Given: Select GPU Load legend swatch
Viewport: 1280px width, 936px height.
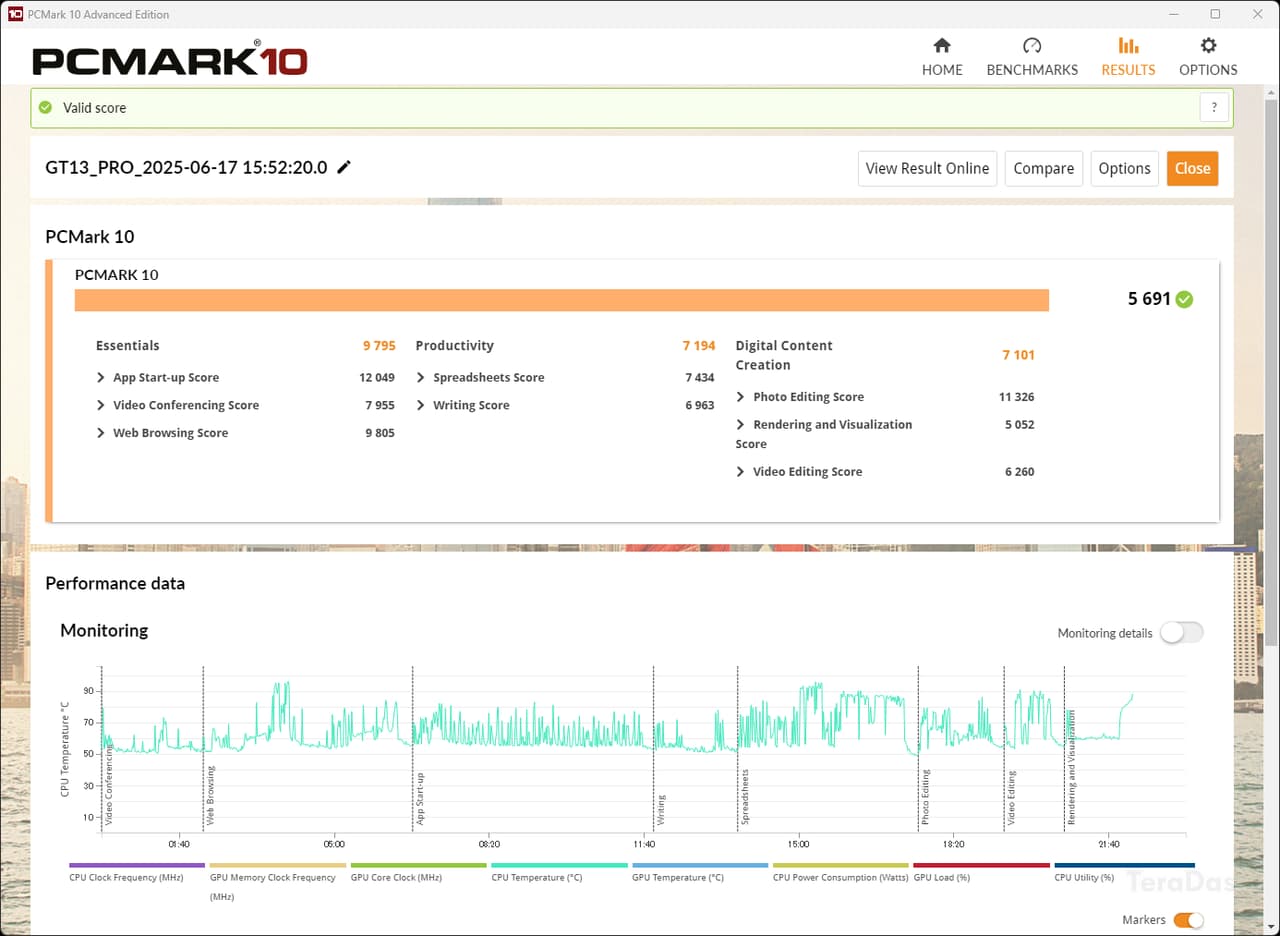Looking at the screenshot, I should click(981, 865).
